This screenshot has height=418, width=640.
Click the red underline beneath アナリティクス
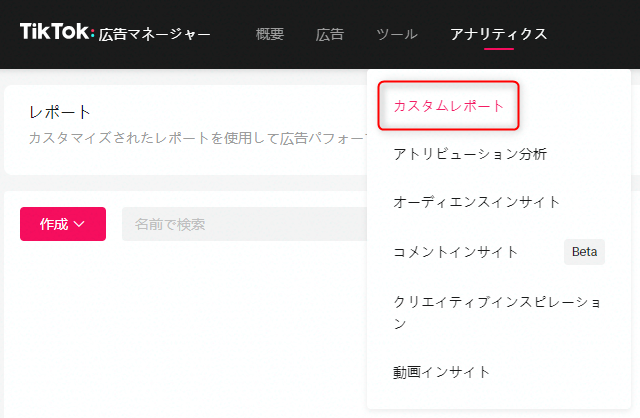click(x=498, y=49)
